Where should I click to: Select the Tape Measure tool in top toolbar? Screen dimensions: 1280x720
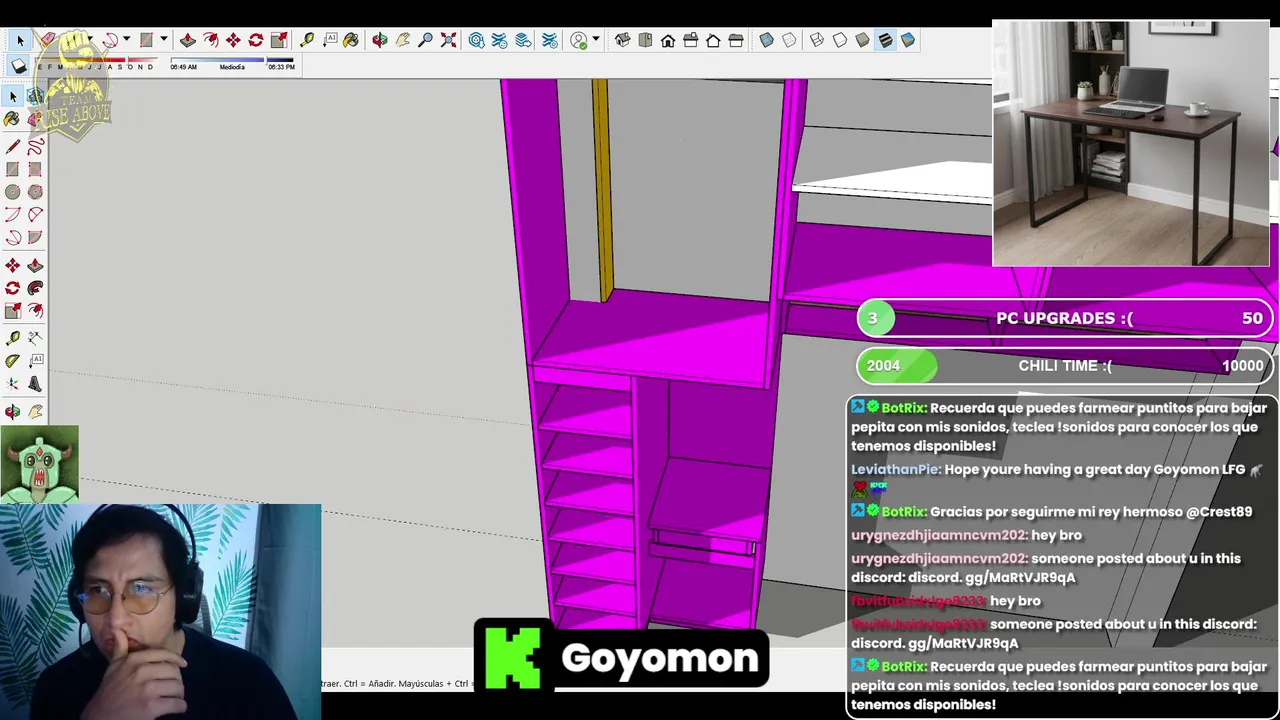point(307,40)
